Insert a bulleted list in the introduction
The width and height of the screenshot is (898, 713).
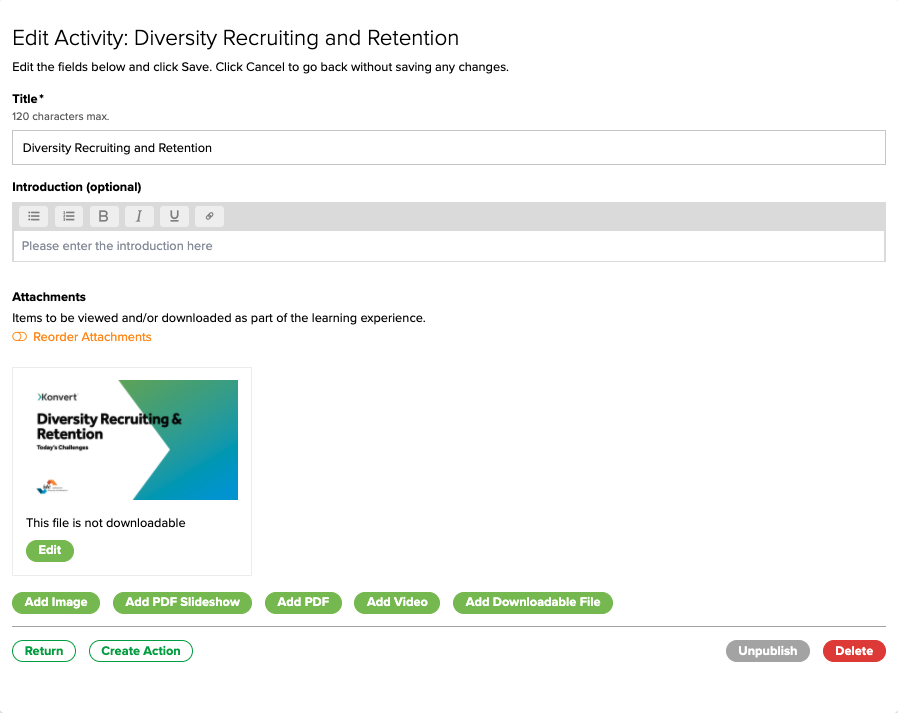[34, 216]
